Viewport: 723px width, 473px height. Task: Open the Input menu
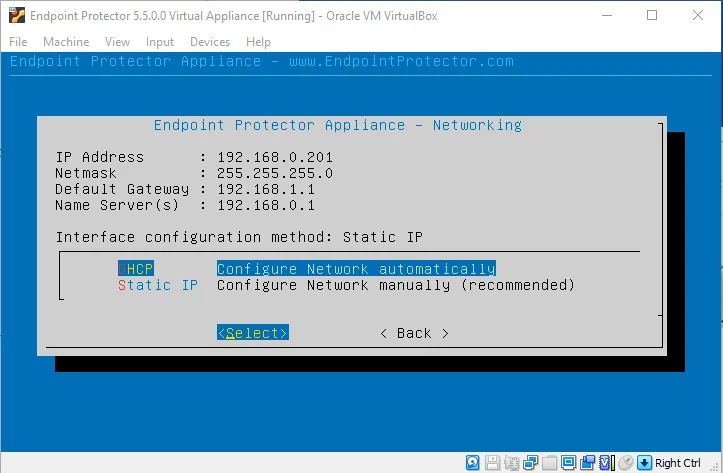pos(160,42)
